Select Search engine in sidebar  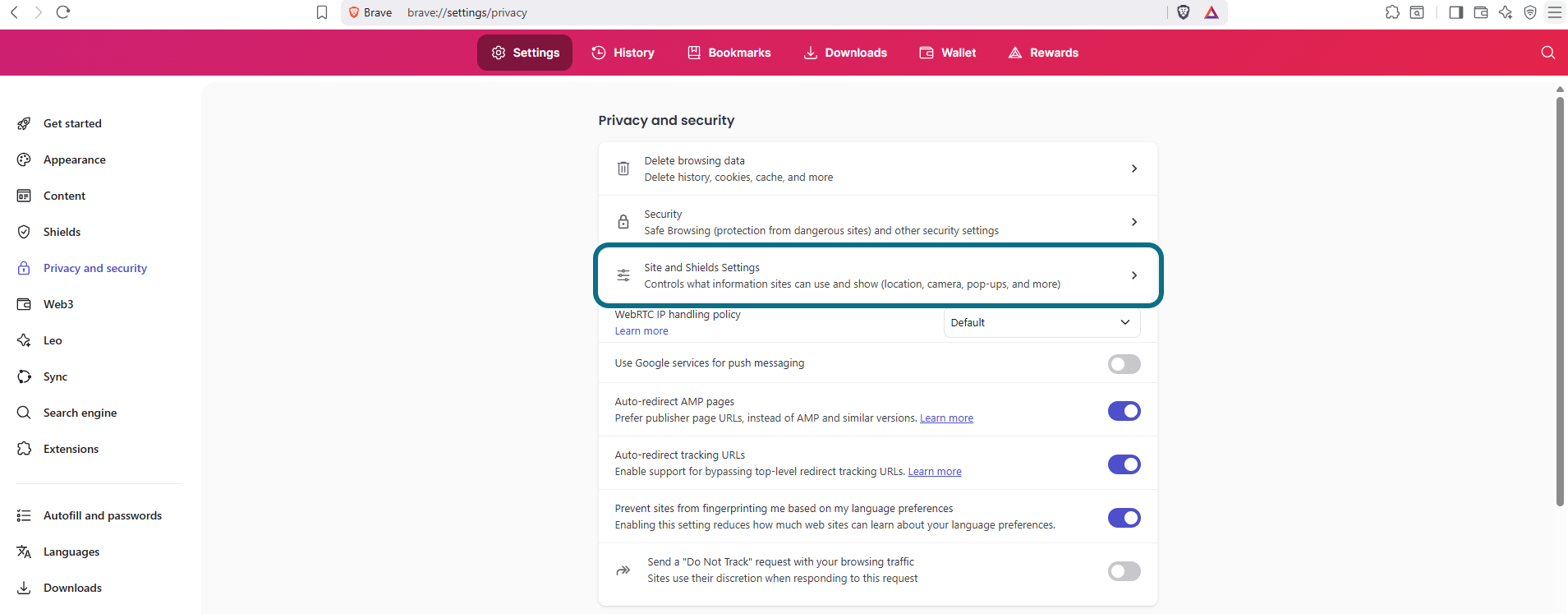80,413
